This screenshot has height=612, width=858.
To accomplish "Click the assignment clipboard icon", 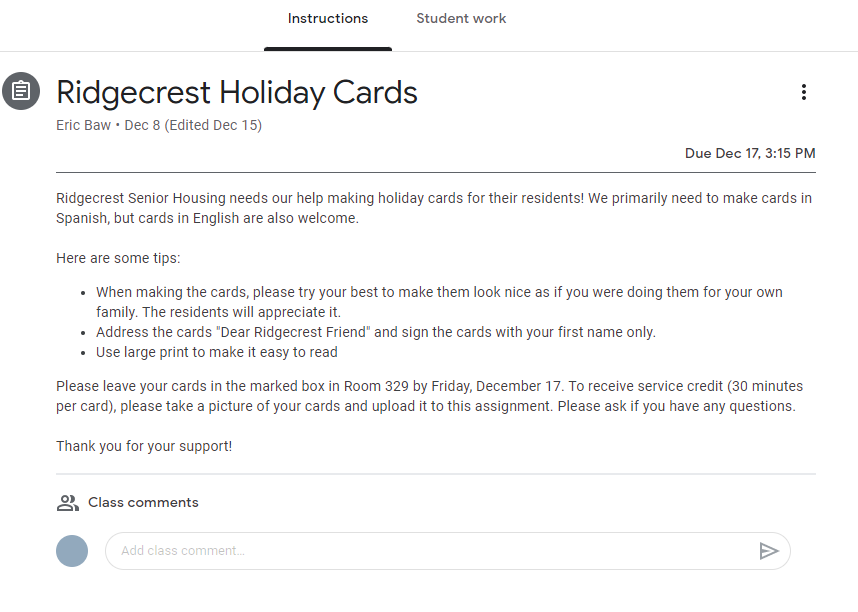I will click(21, 91).
